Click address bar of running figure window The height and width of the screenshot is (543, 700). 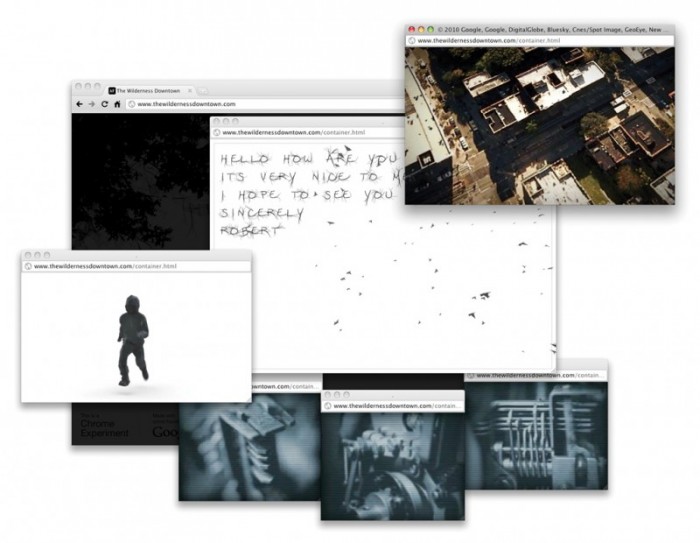point(136,266)
